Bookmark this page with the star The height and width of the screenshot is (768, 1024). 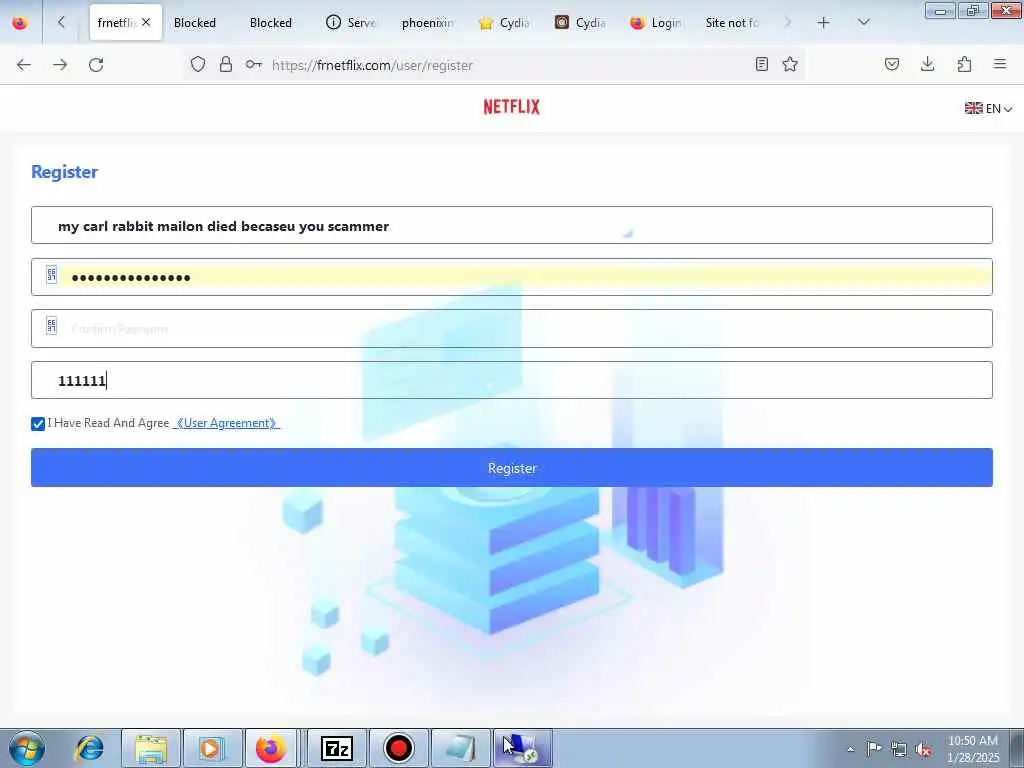[x=790, y=64]
